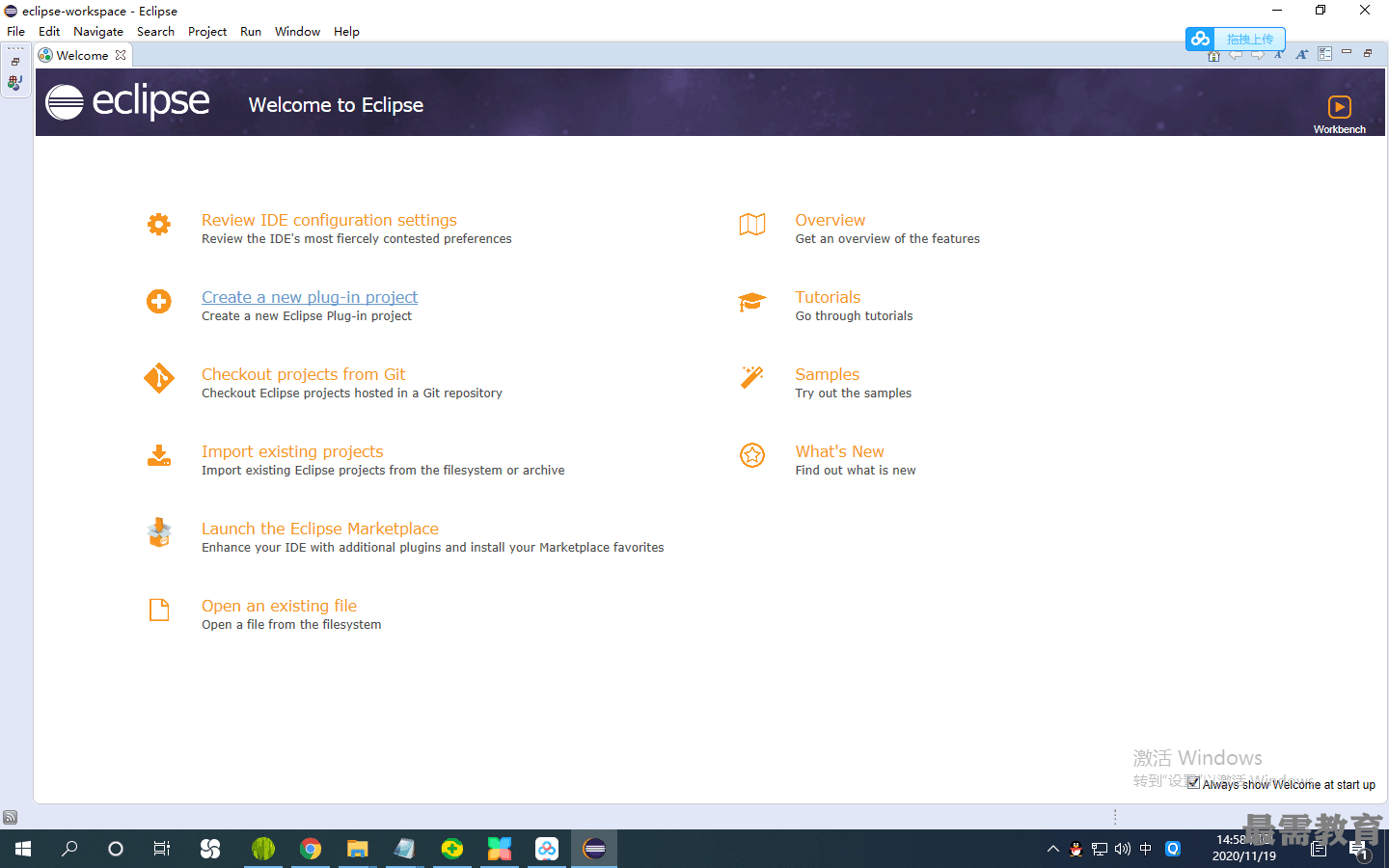Open the Search menu
The height and width of the screenshot is (868, 1389).
tap(155, 32)
